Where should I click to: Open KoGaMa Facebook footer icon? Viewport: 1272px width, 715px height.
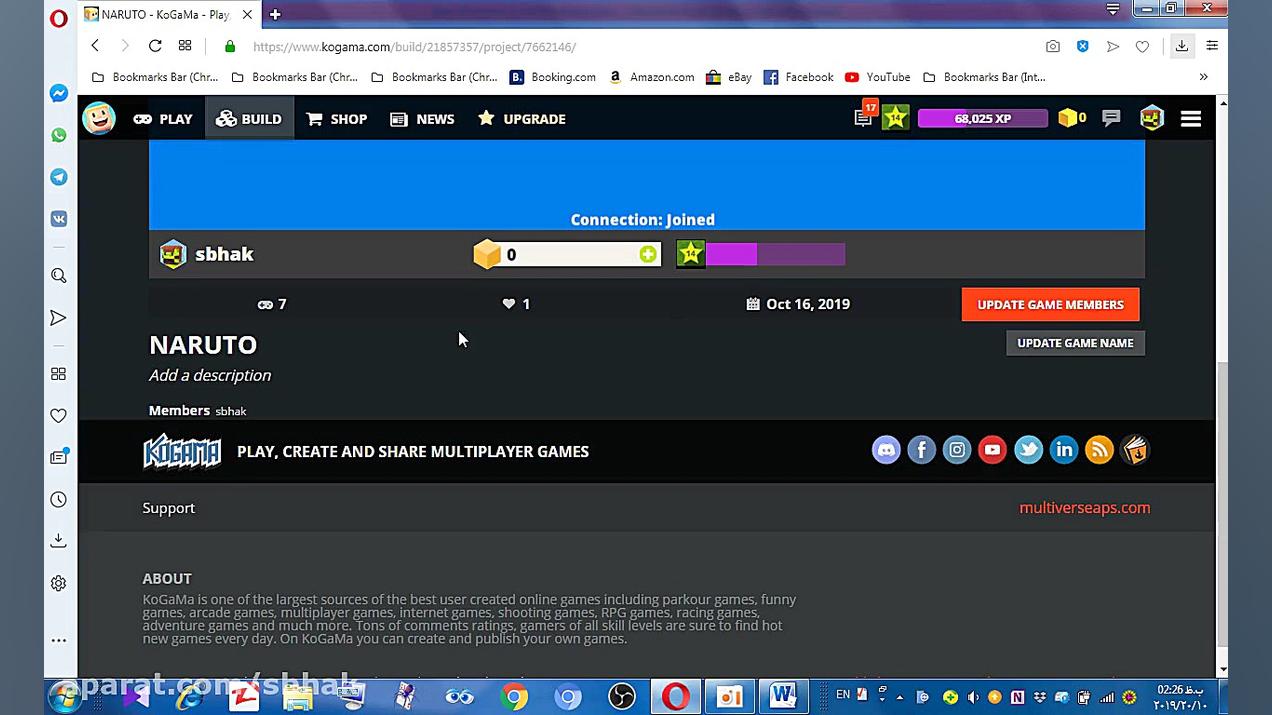[921, 450]
